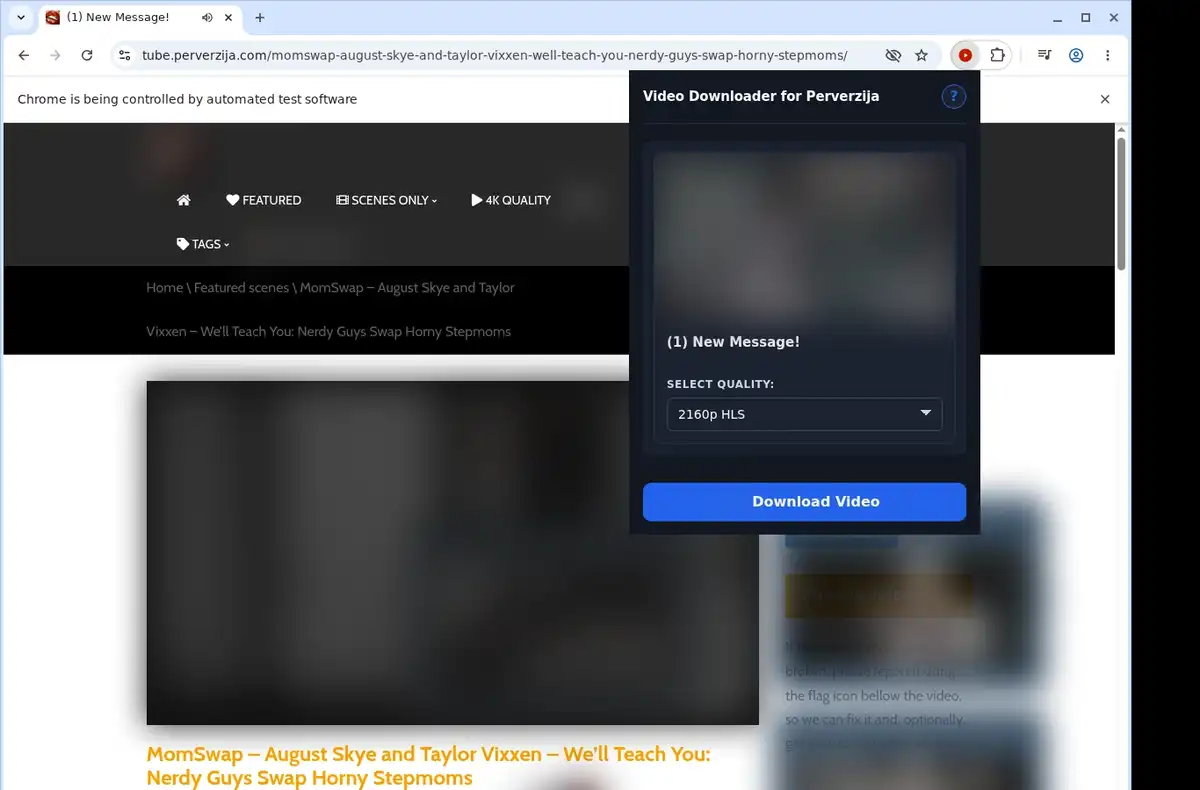Open the Chrome profile avatar icon
The image size is (1200, 790).
1076,56
